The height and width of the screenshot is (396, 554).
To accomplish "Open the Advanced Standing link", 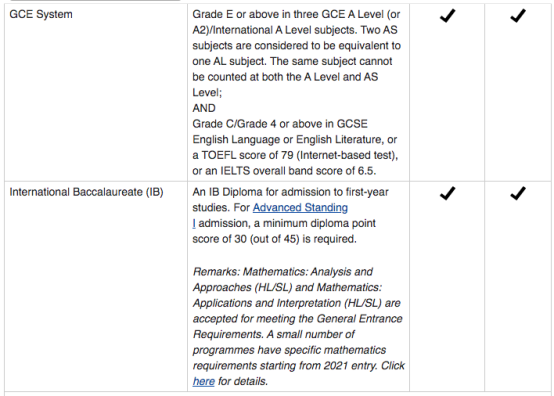I will (x=300, y=208).
